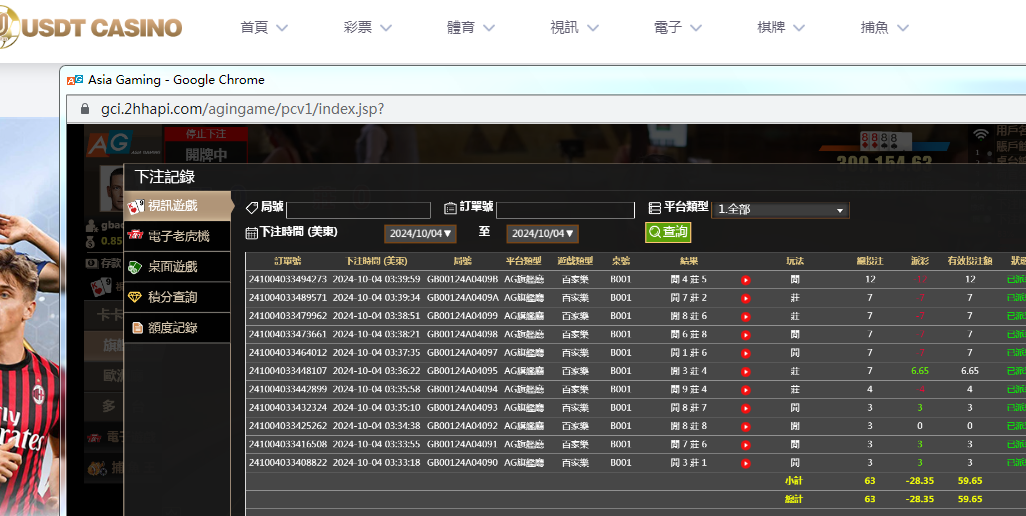Focus the 訂單號 input field

click(x=565, y=210)
